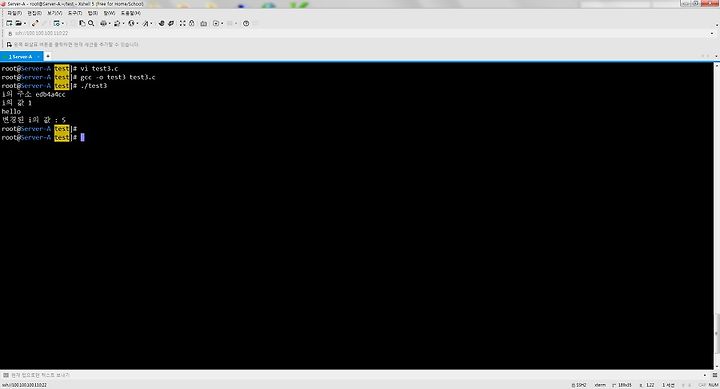Click the Help question mark icon
Image resolution: width=720 pixels, height=389 pixels.
pyautogui.click(x=246, y=23)
